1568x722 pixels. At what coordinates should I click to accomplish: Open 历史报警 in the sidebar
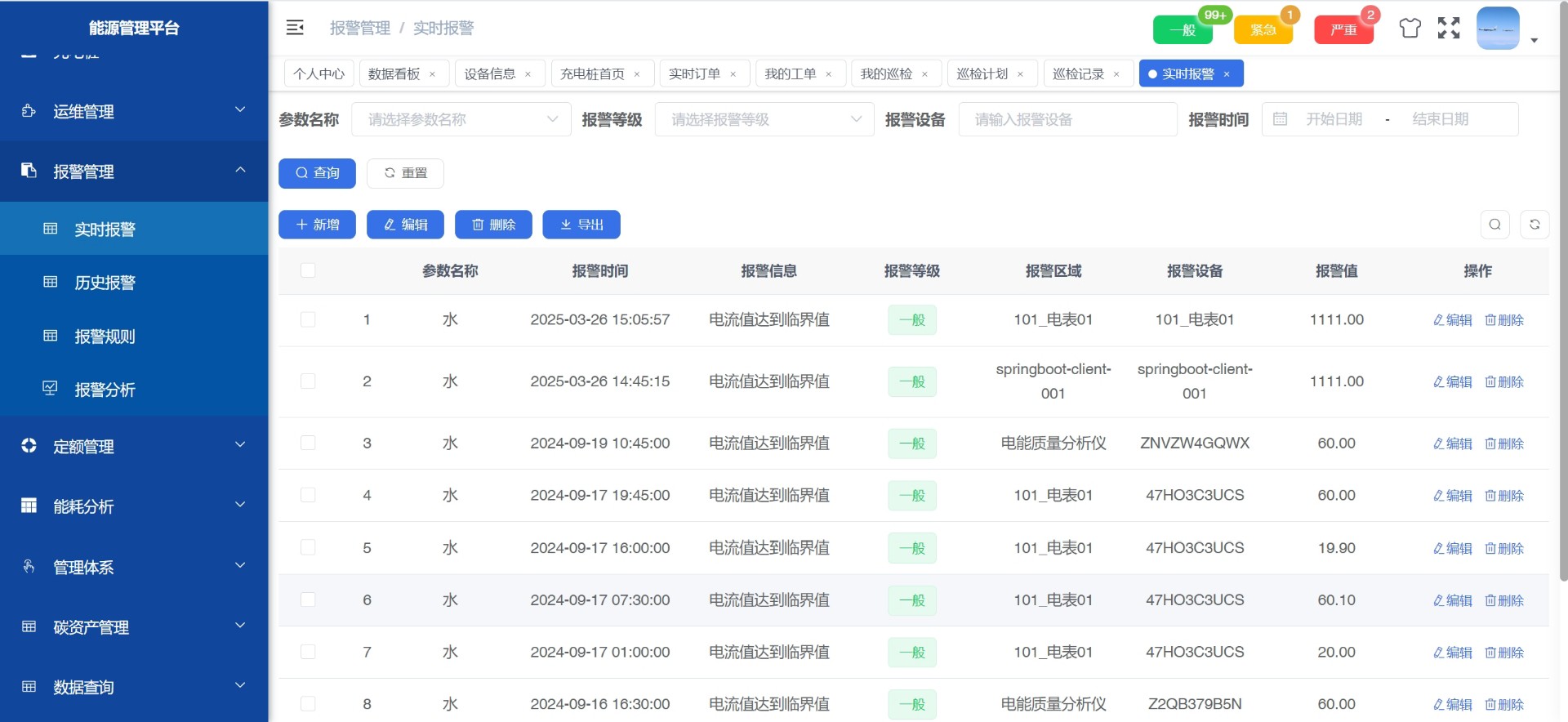pos(105,283)
